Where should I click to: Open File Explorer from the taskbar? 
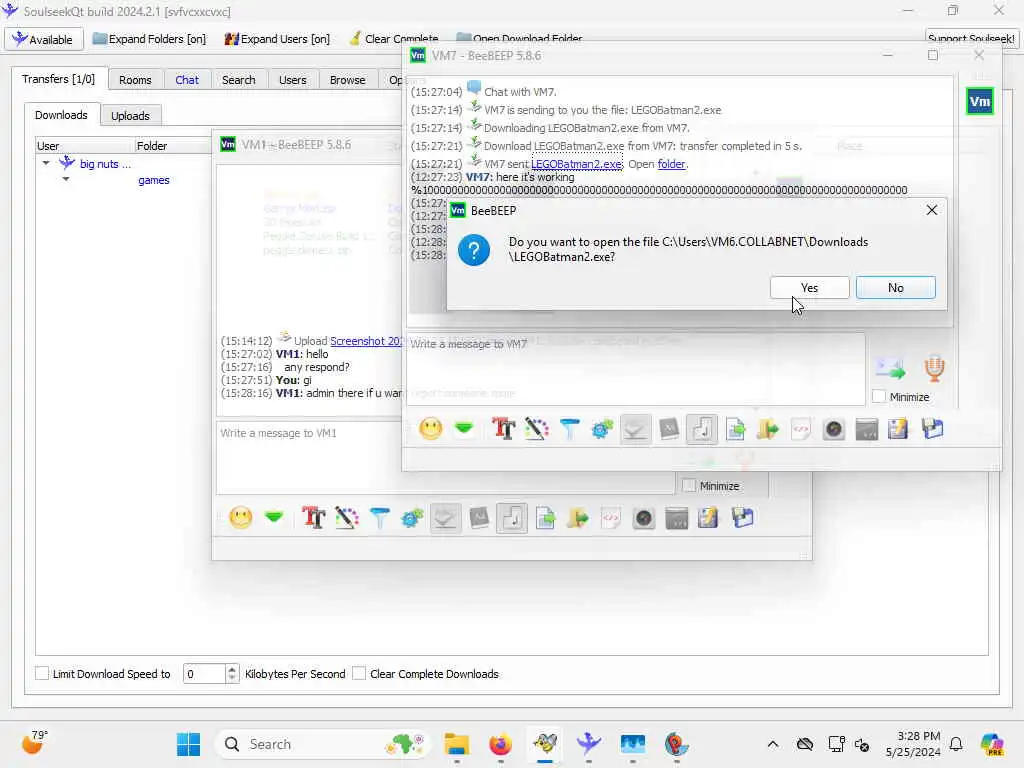point(456,744)
